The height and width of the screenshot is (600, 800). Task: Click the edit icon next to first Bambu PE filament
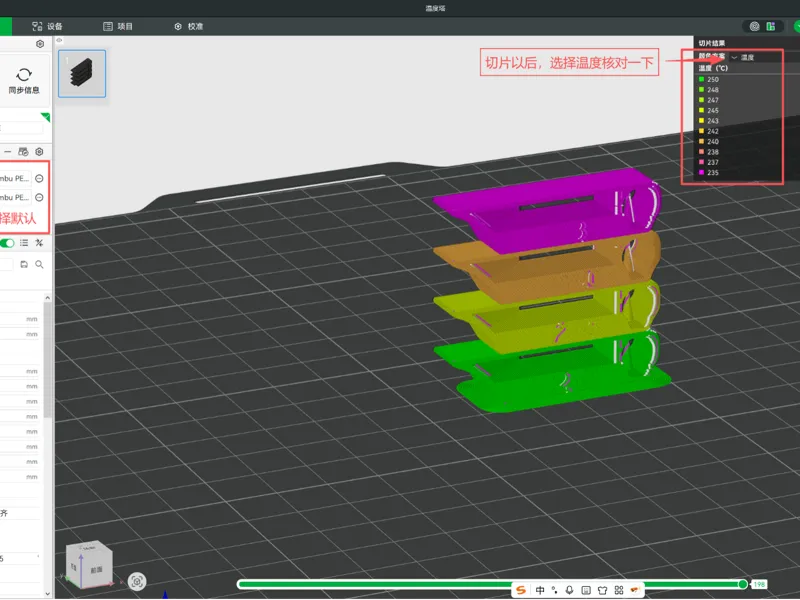[39, 179]
